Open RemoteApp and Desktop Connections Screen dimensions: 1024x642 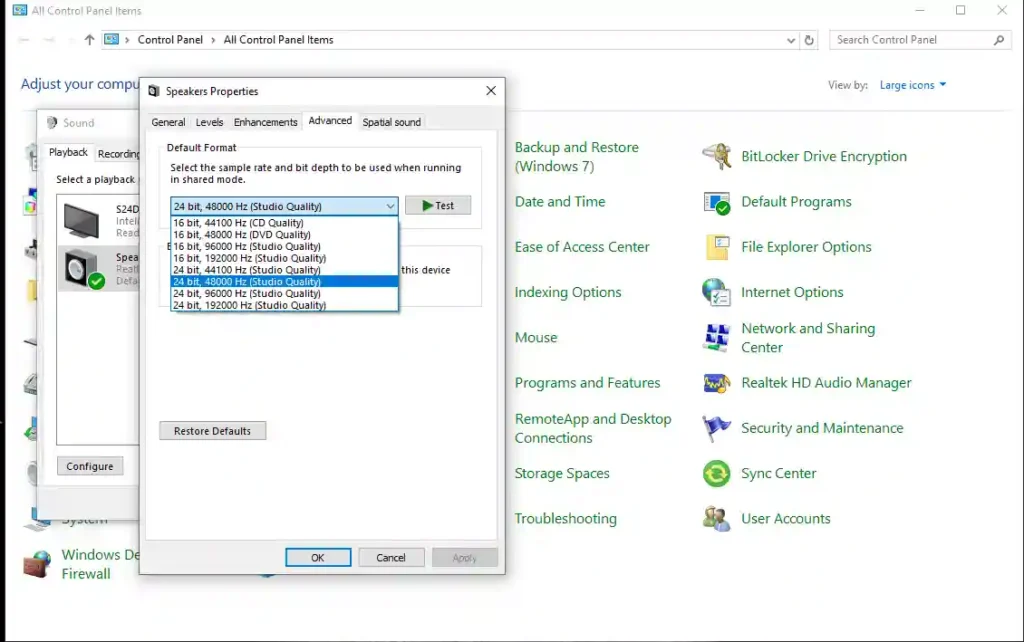tap(592, 428)
